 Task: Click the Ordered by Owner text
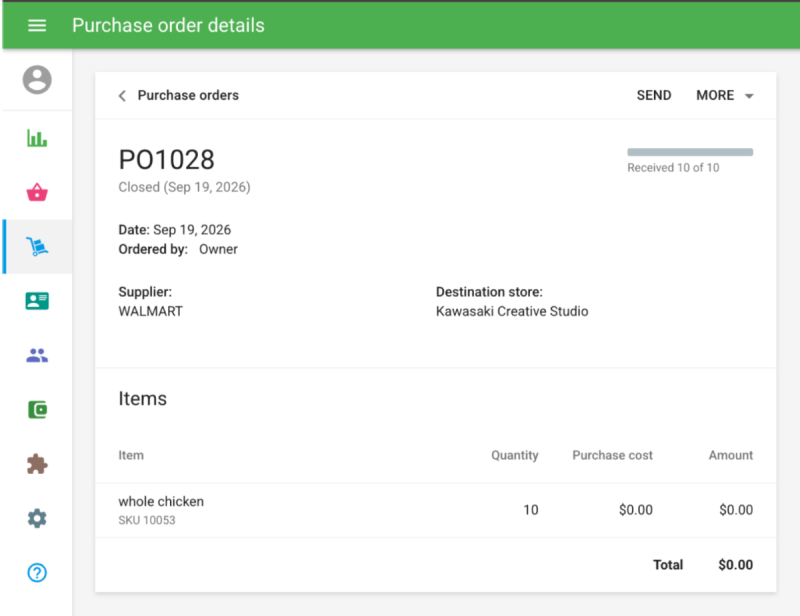tap(178, 249)
